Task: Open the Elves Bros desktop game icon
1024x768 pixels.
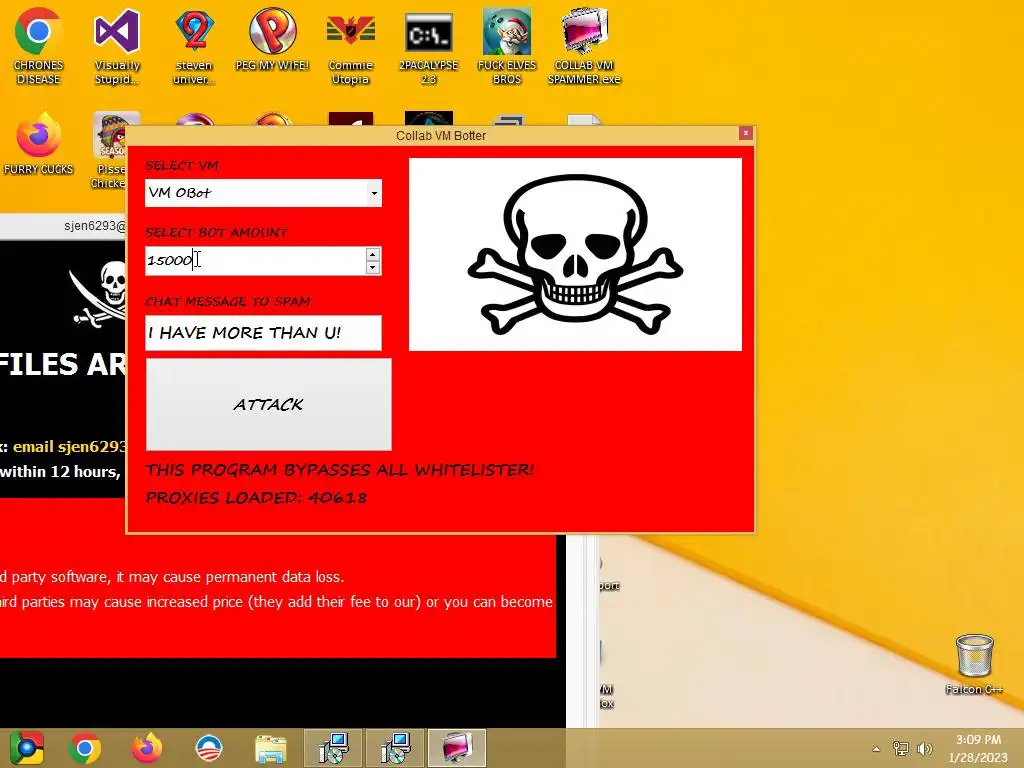Action: click(x=507, y=46)
